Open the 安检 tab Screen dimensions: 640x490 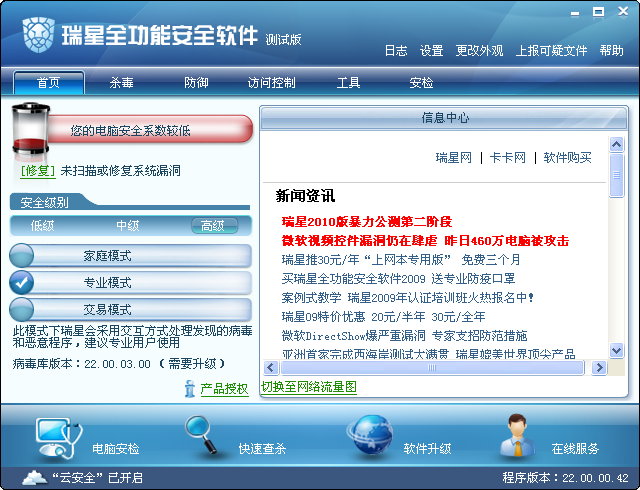click(x=421, y=82)
